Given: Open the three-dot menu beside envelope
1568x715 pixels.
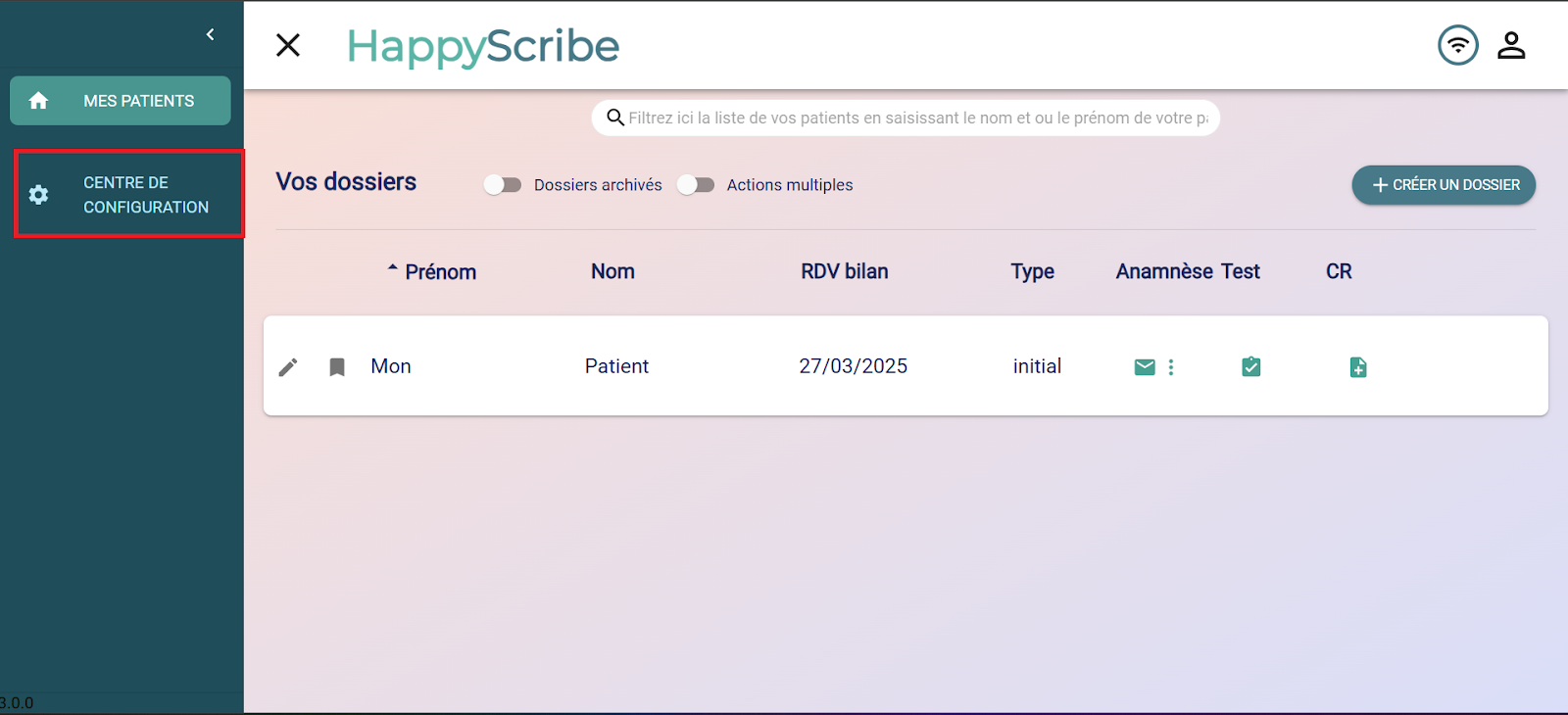Looking at the screenshot, I should (1171, 367).
